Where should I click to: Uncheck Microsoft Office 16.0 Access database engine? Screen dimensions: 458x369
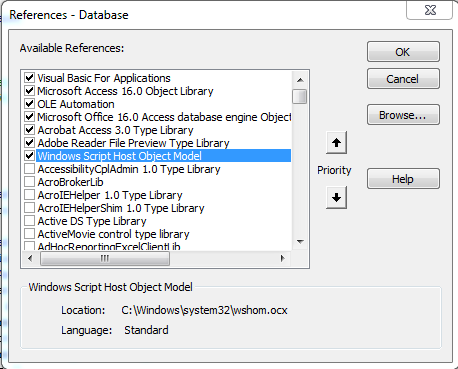29,117
